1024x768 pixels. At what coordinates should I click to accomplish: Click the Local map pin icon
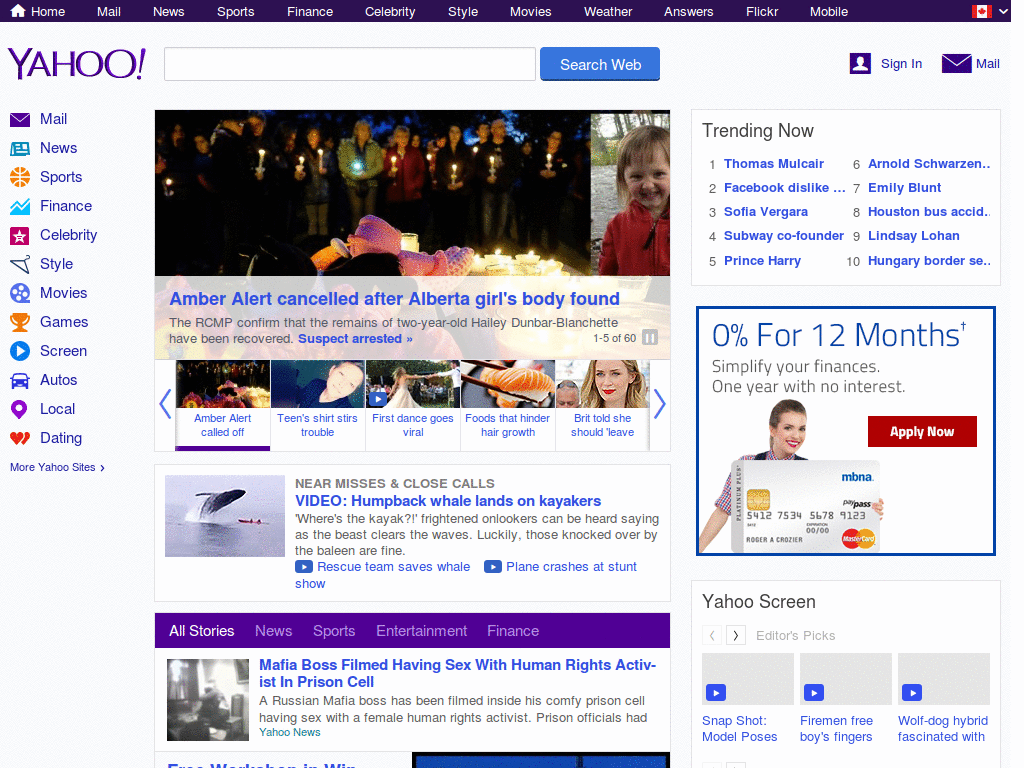click(19, 409)
